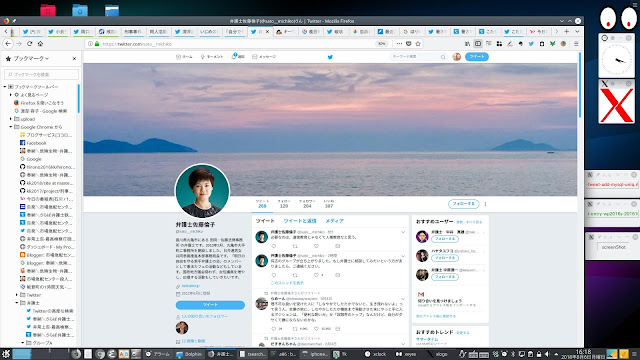
Task: Click the volume icon in system tray
Action: [547, 354]
